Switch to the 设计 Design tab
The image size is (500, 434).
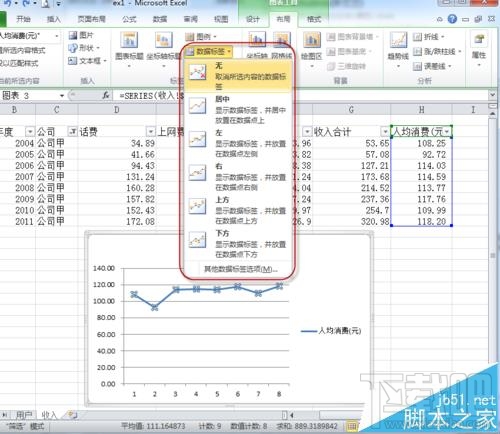click(x=253, y=19)
